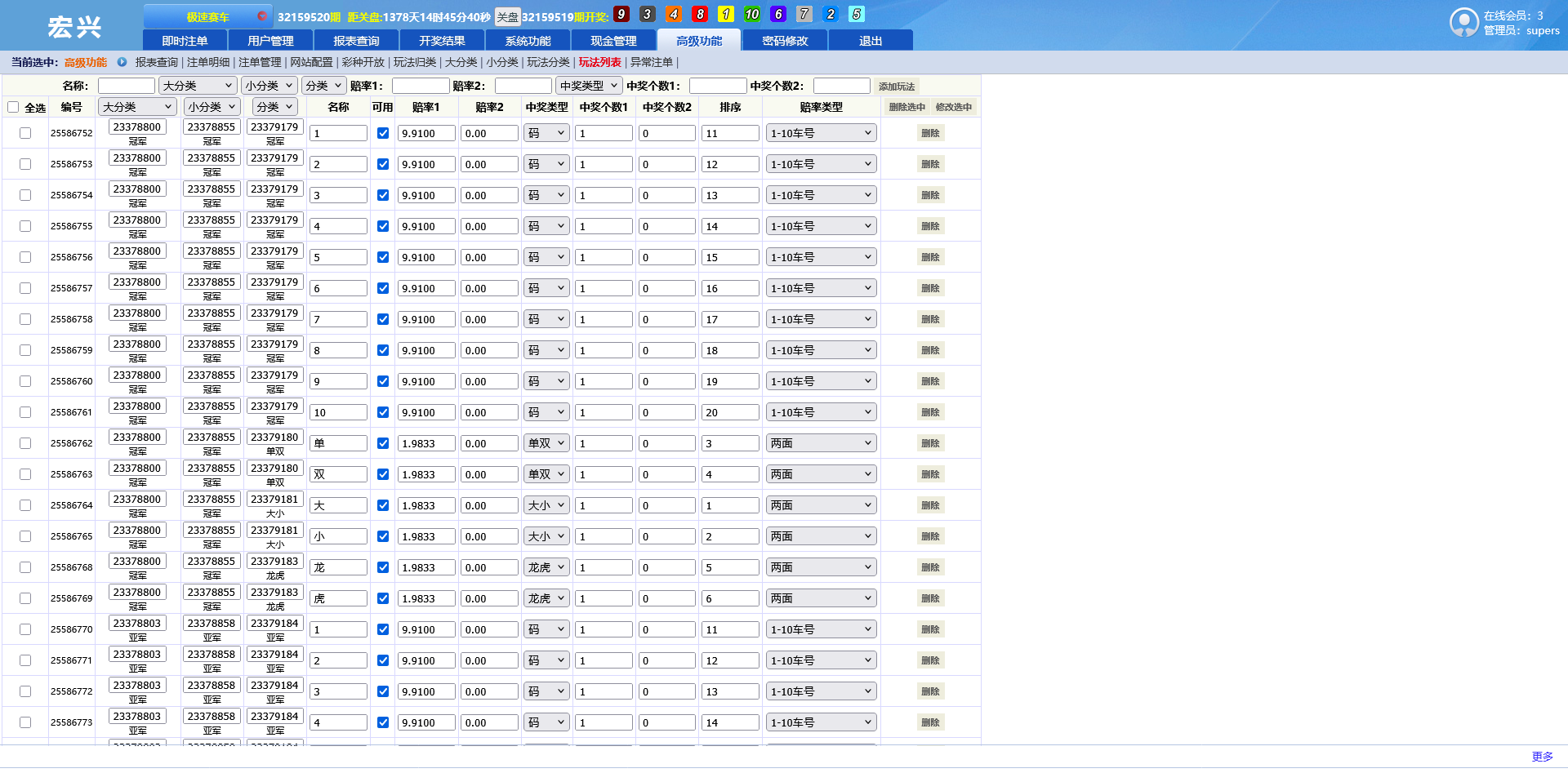Viewport: 1568px width, 773px height.
Task: Click the green number 10 draw ball
Action: click(752, 14)
